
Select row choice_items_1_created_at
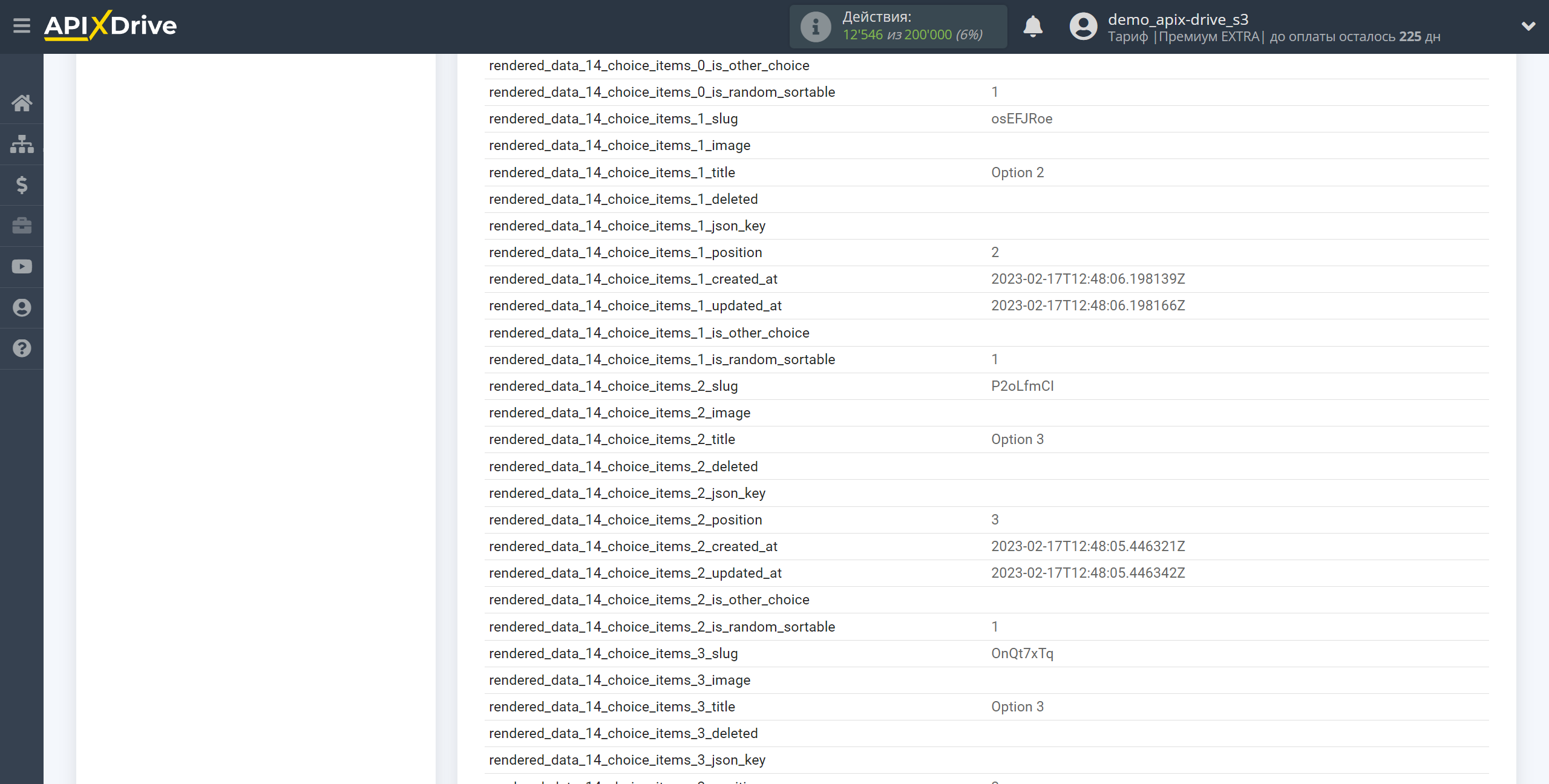point(986,279)
